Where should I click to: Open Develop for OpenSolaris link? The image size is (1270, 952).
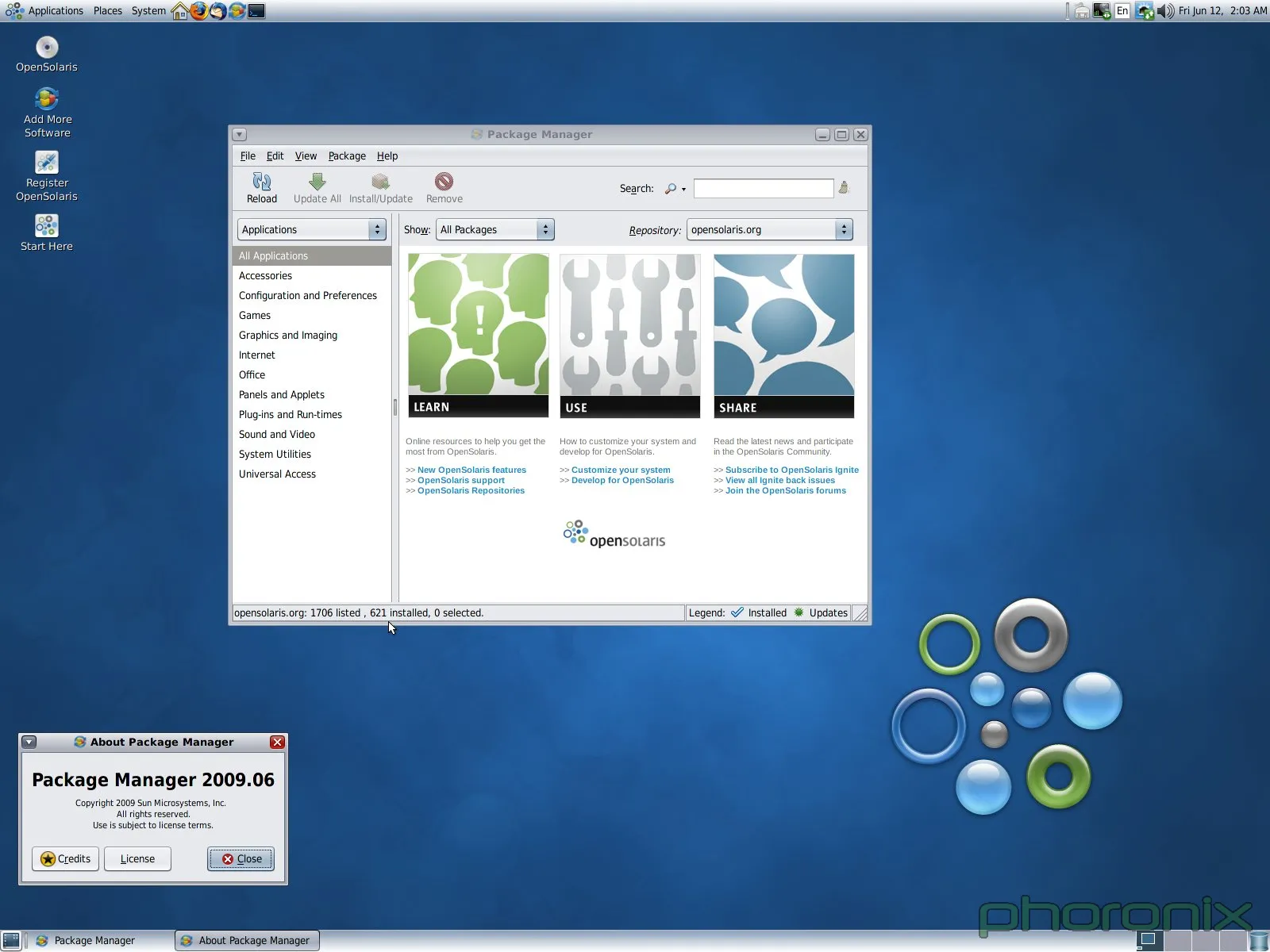point(622,481)
